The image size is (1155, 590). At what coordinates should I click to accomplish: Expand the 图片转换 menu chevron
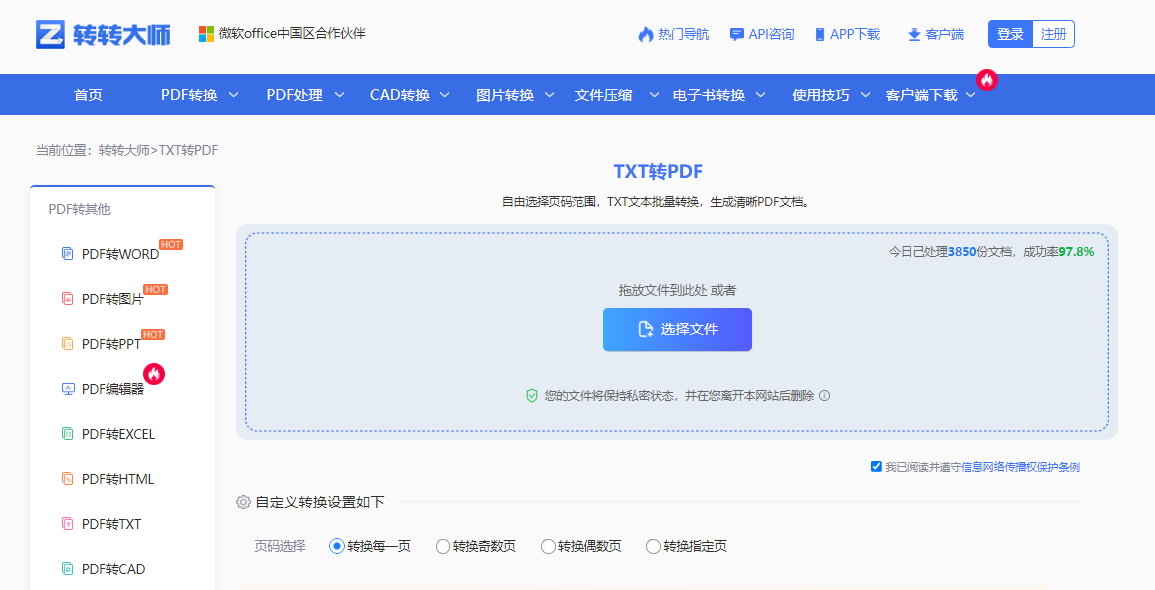click(550, 95)
